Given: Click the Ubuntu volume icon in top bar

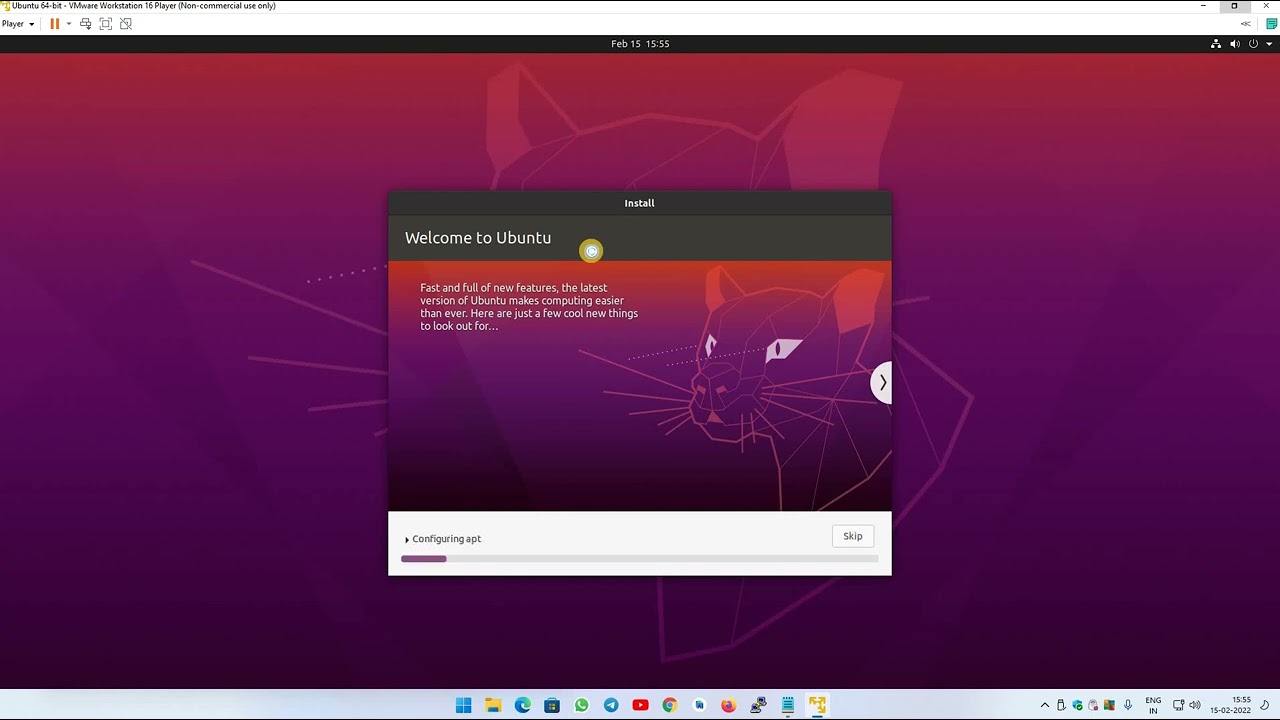Looking at the screenshot, I should pyautogui.click(x=1235, y=44).
